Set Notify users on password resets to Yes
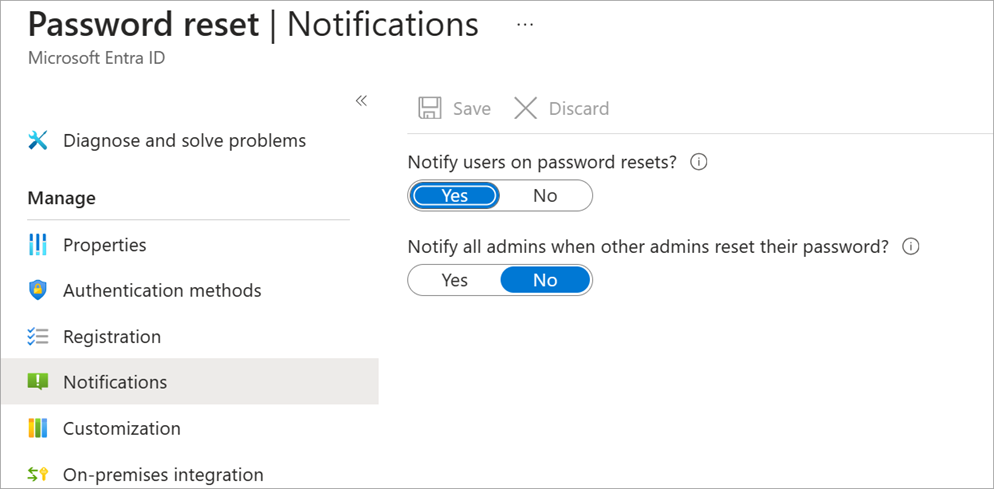The height and width of the screenshot is (489, 995). [x=454, y=195]
